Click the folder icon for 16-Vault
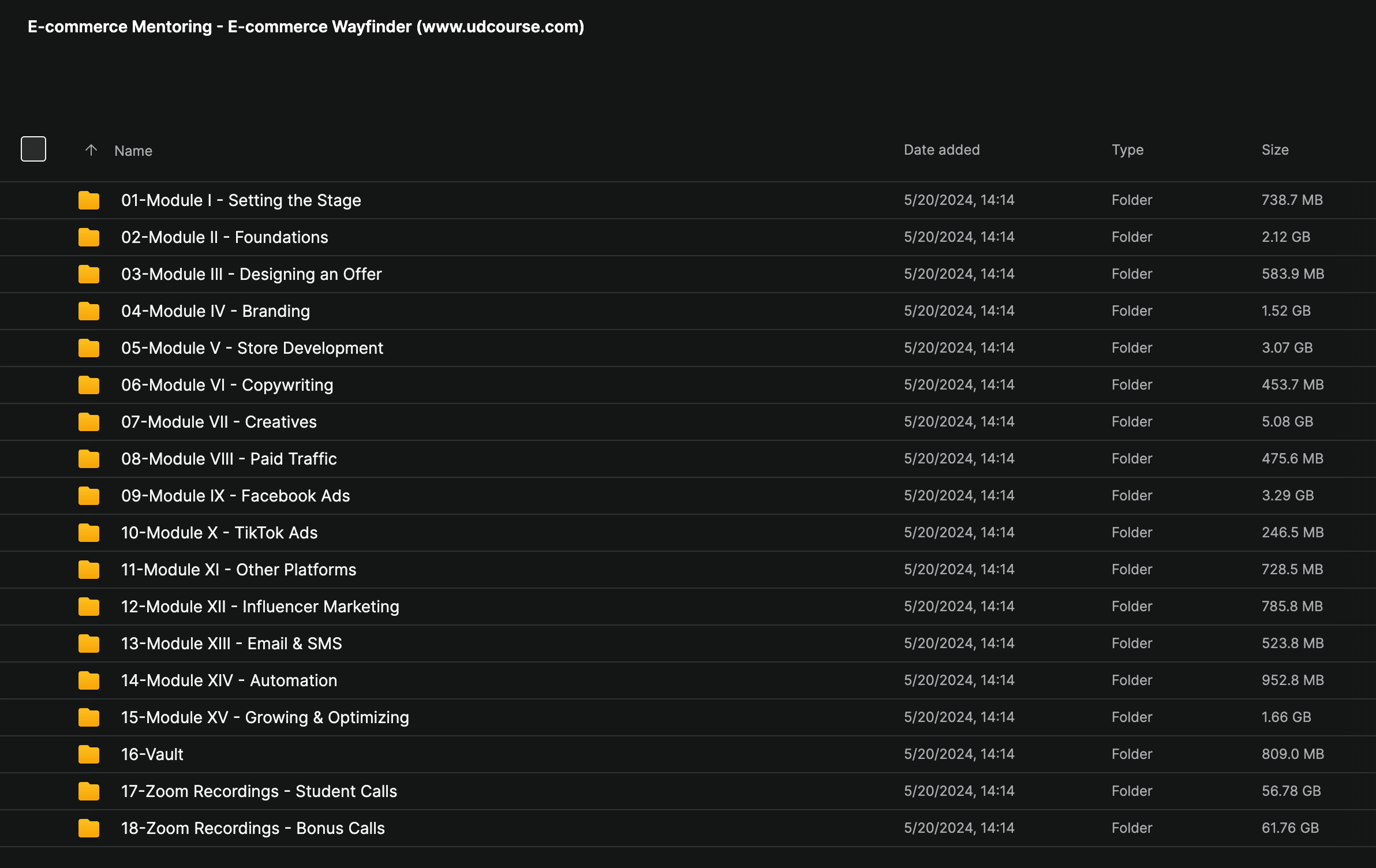Viewport: 1376px width, 868px height. [x=89, y=754]
